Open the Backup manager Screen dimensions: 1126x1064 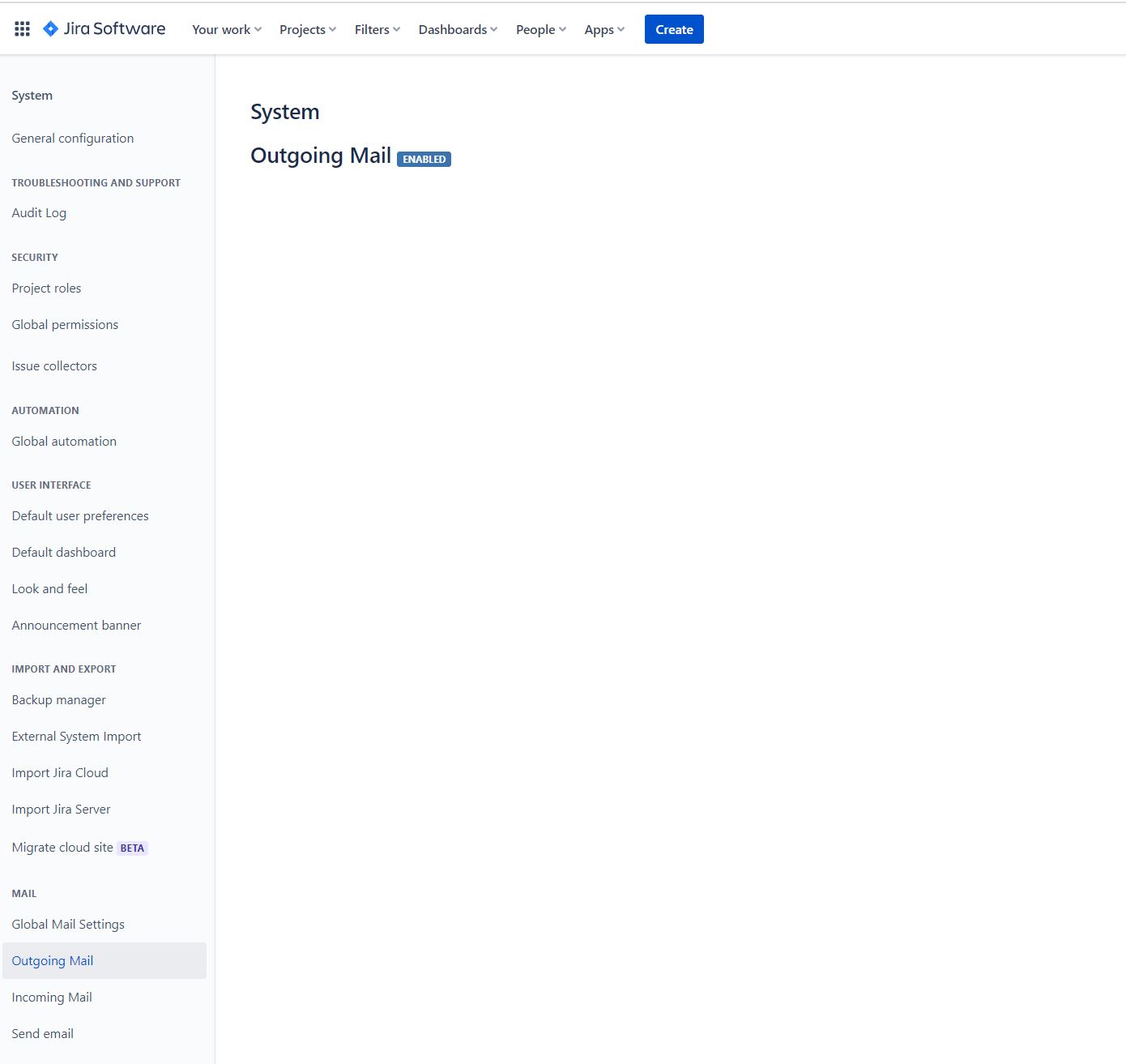pos(58,699)
